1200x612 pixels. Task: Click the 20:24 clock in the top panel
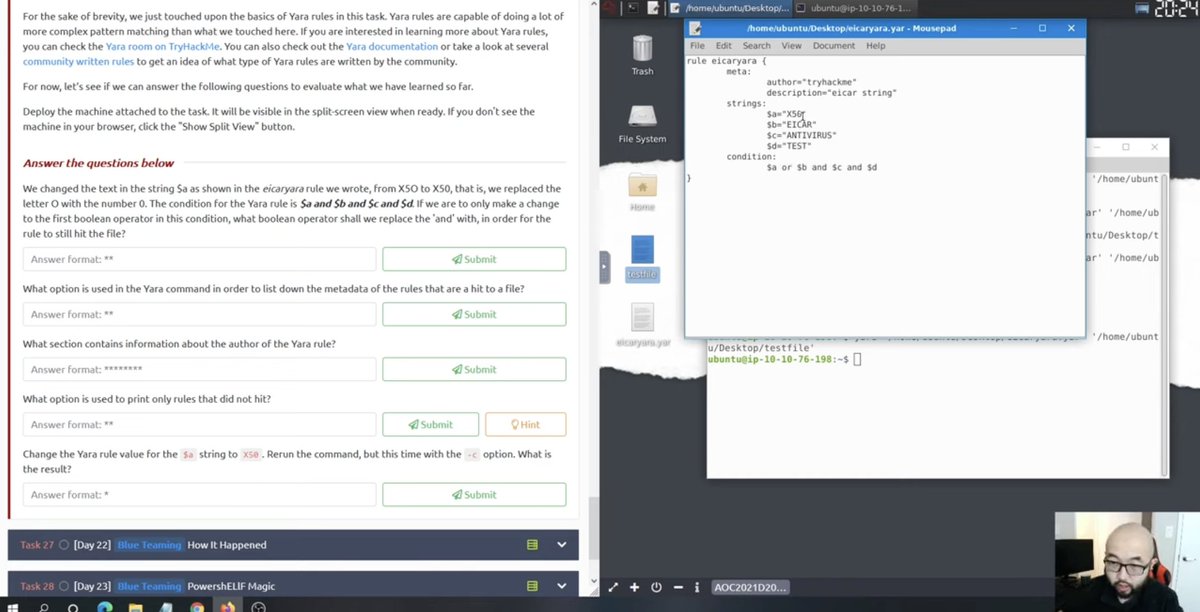point(1176,8)
